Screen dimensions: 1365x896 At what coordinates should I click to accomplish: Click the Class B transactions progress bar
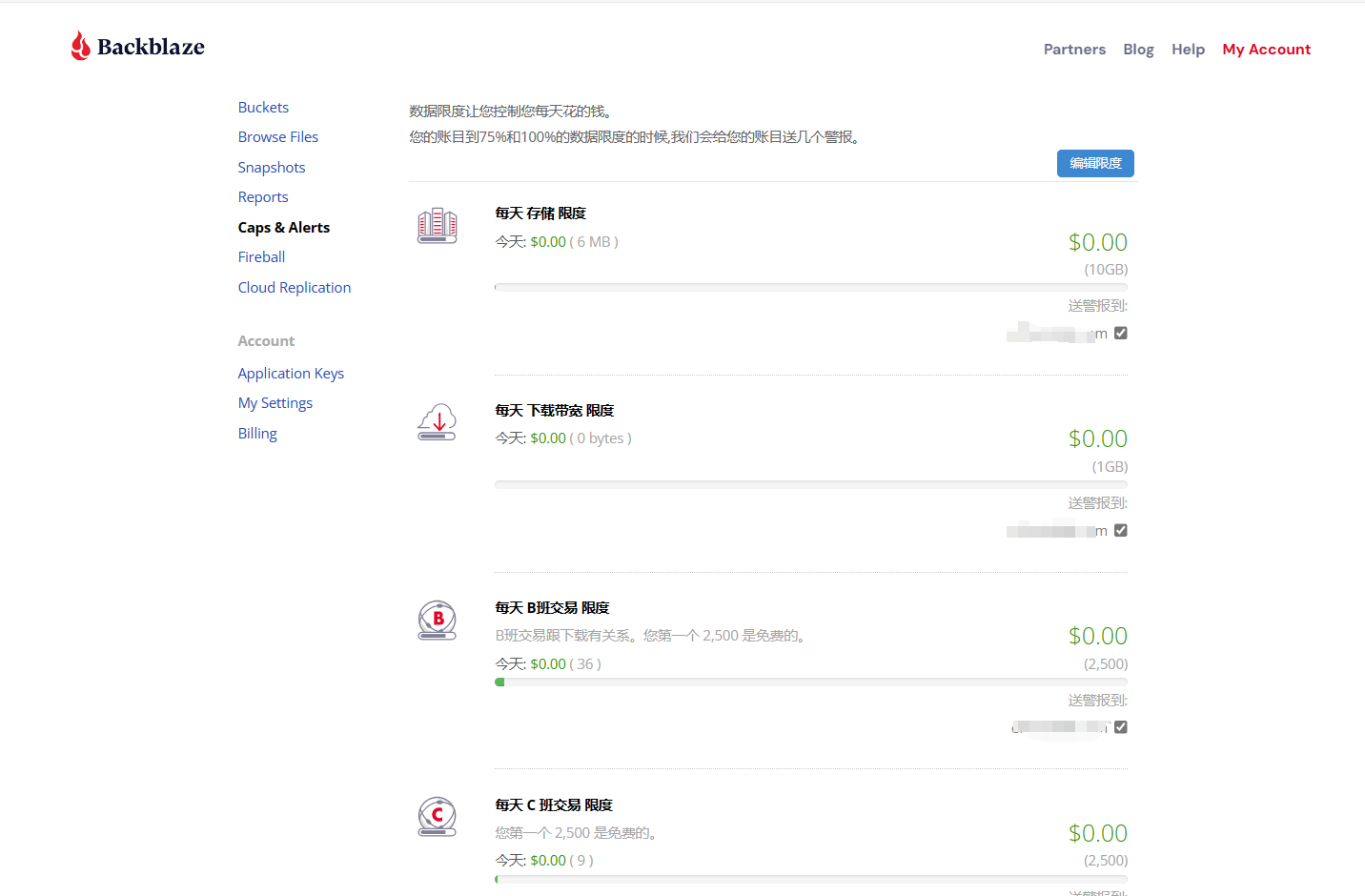coord(810,682)
